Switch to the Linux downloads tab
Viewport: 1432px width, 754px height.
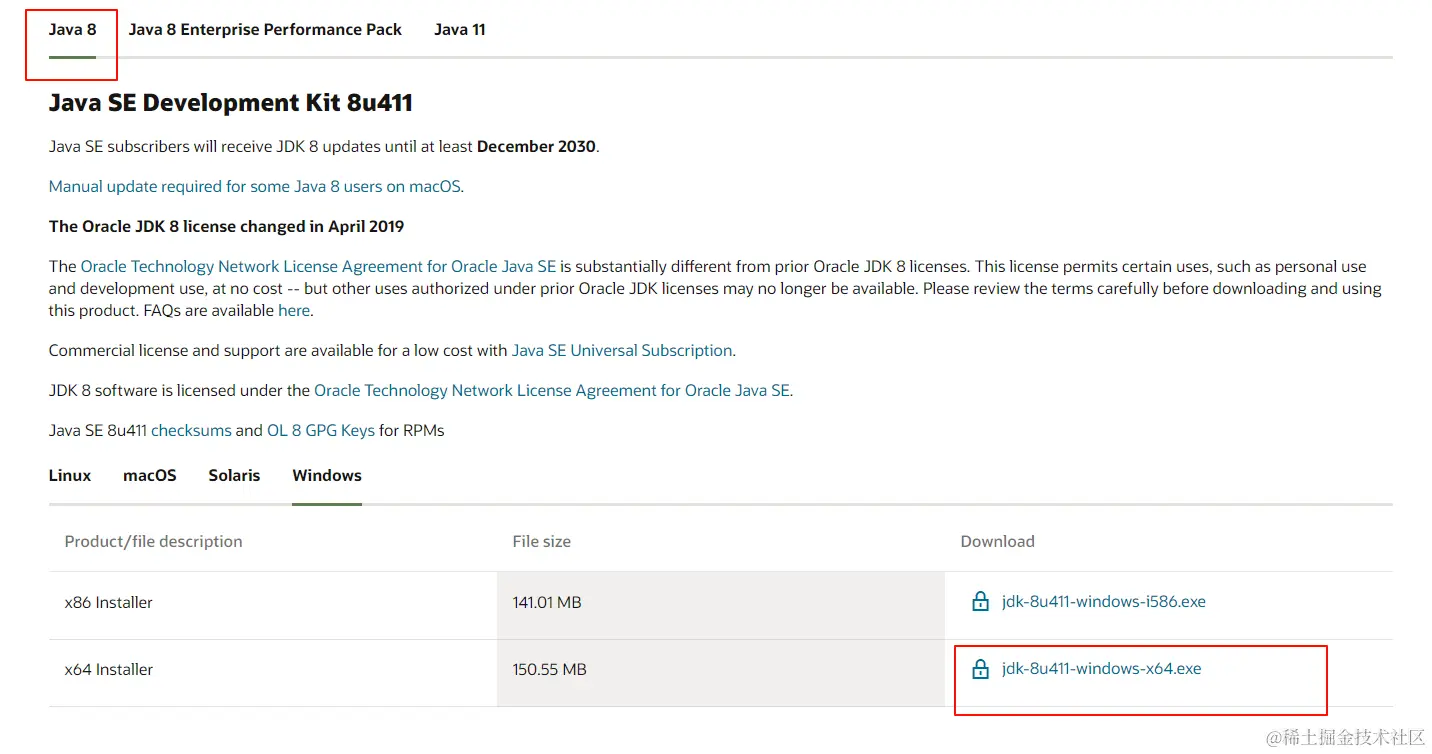coord(69,476)
